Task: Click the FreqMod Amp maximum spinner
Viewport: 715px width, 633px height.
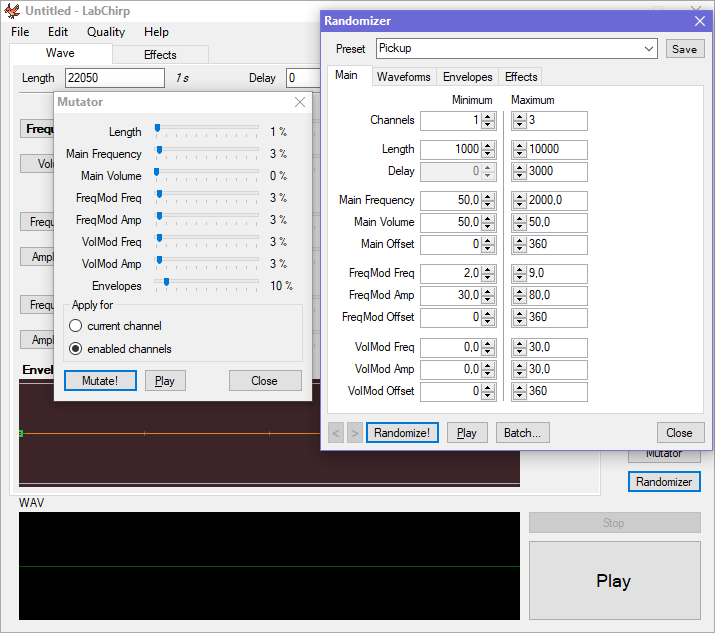Action: click(519, 295)
